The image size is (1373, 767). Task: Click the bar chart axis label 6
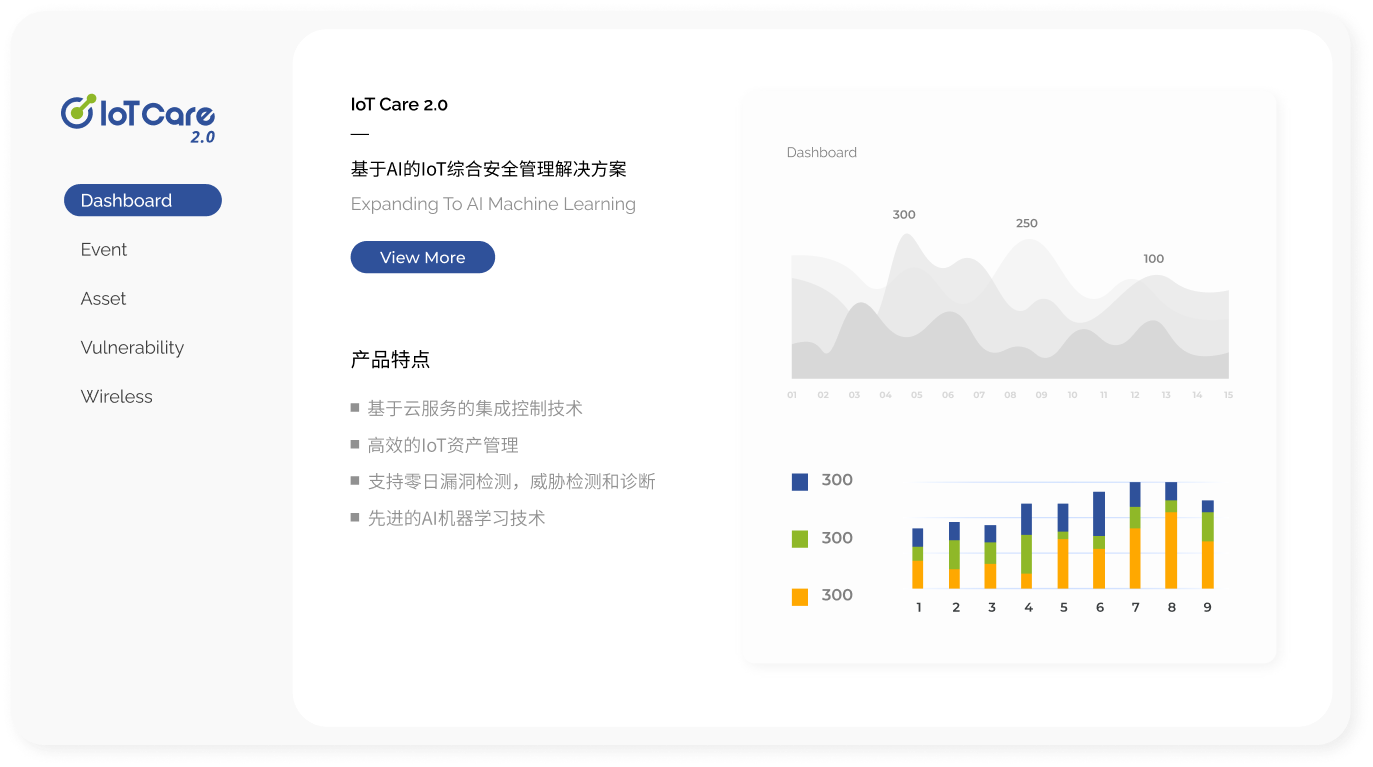click(1100, 607)
